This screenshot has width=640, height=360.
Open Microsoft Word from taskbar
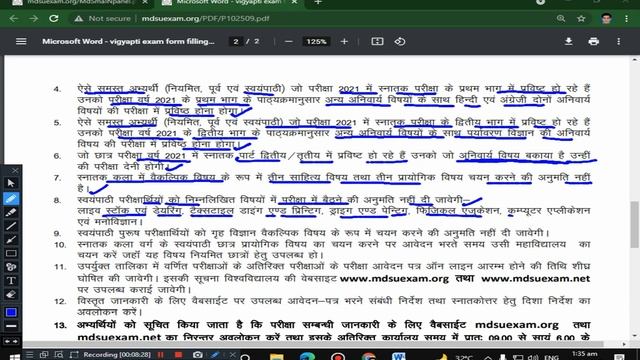[x=399, y=356]
